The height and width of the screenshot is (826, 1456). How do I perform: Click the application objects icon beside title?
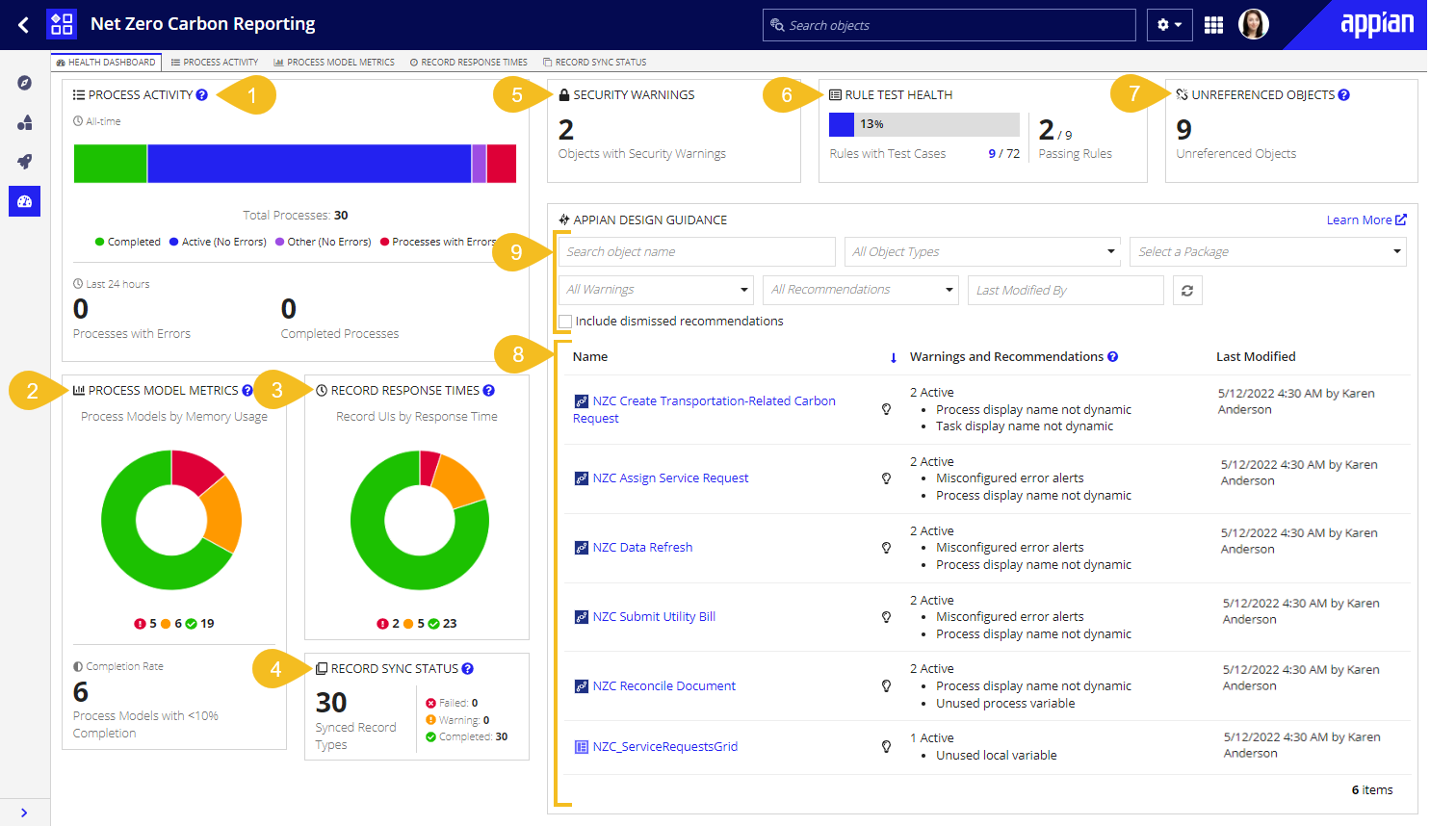tap(62, 24)
